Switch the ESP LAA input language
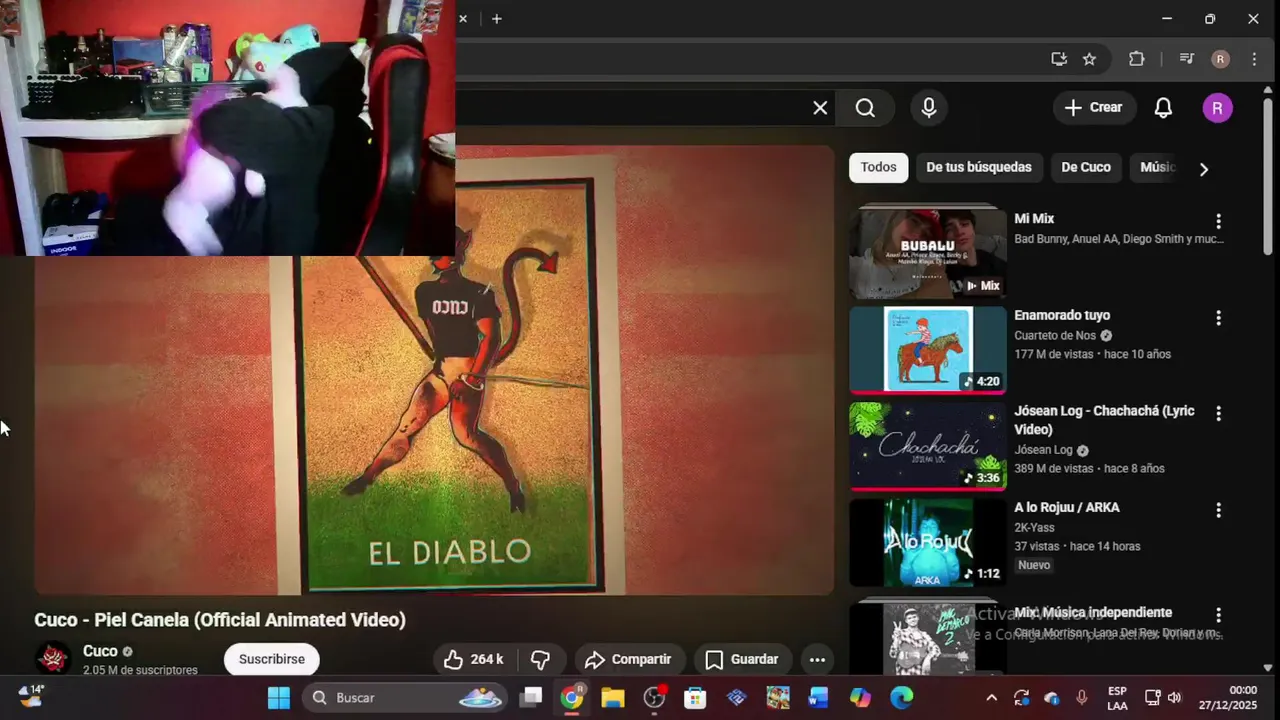Screen dimensions: 1280x720 coord(1117,698)
